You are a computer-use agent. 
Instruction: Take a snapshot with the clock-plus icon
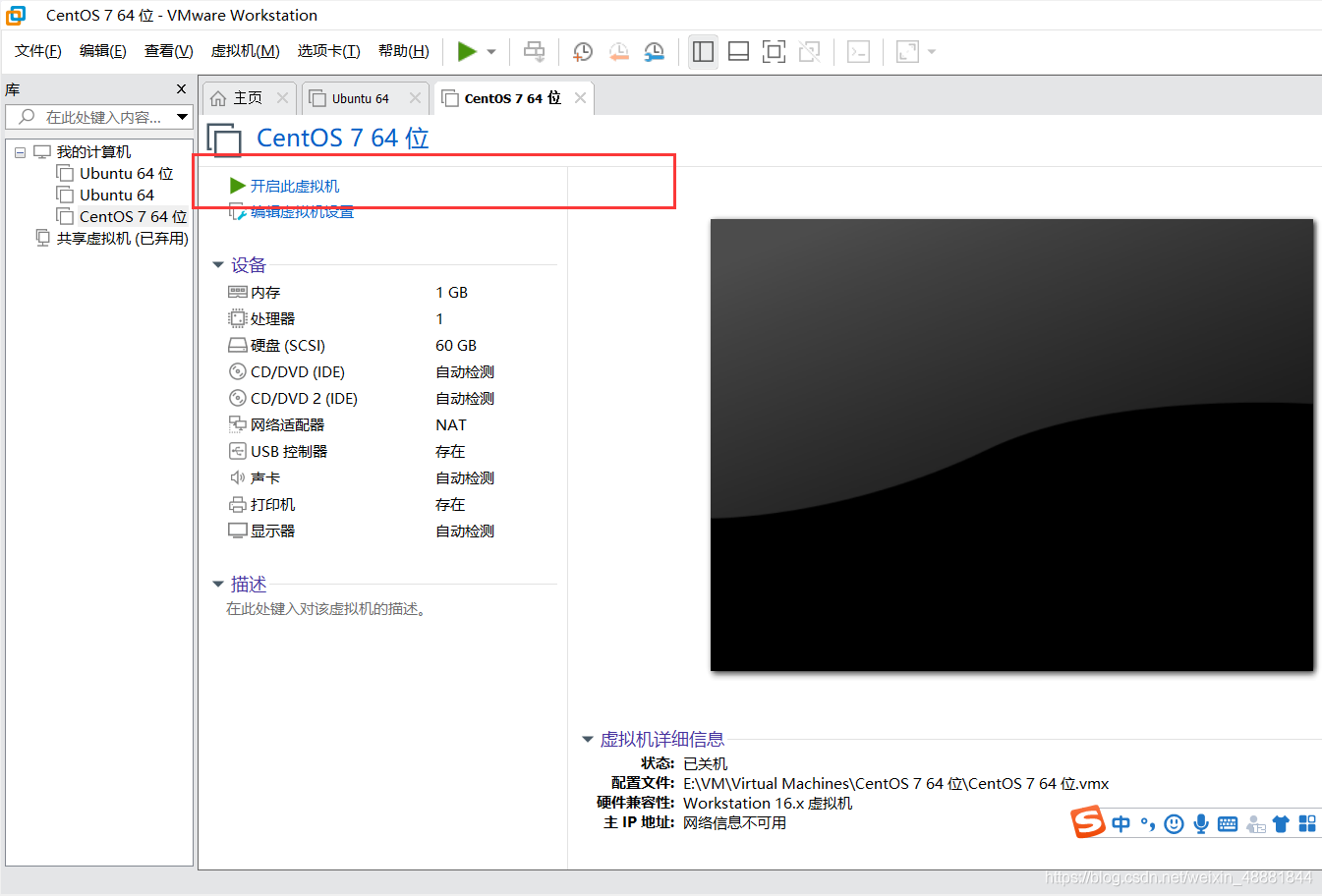click(583, 52)
